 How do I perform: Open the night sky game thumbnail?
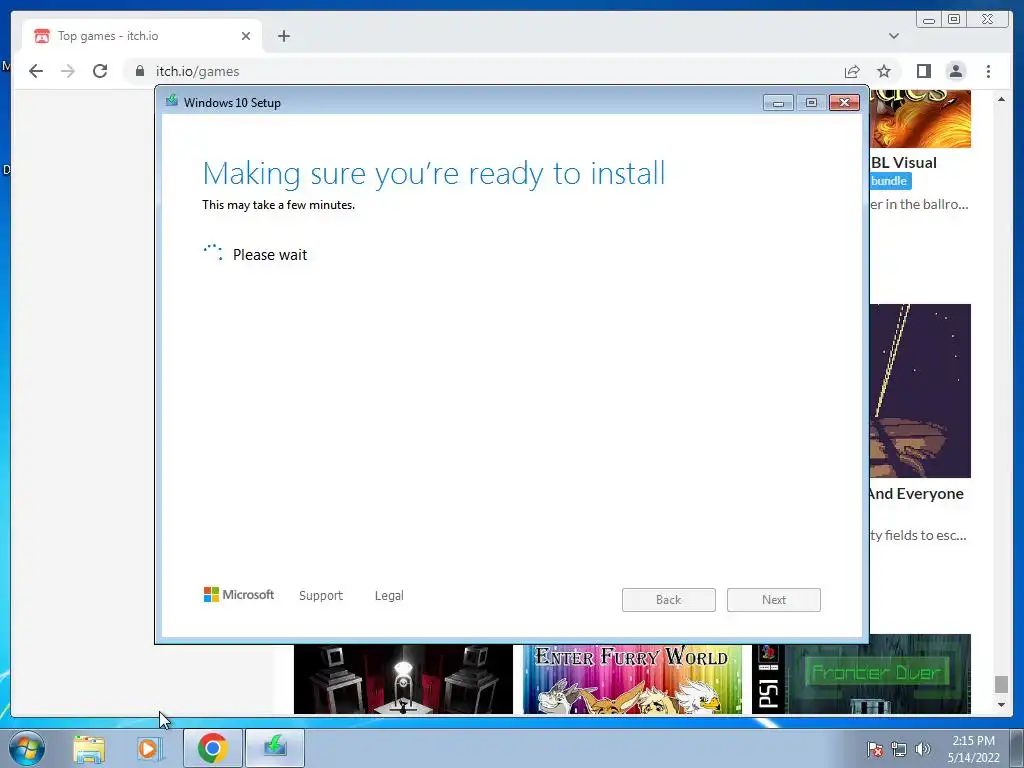coord(920,391)
